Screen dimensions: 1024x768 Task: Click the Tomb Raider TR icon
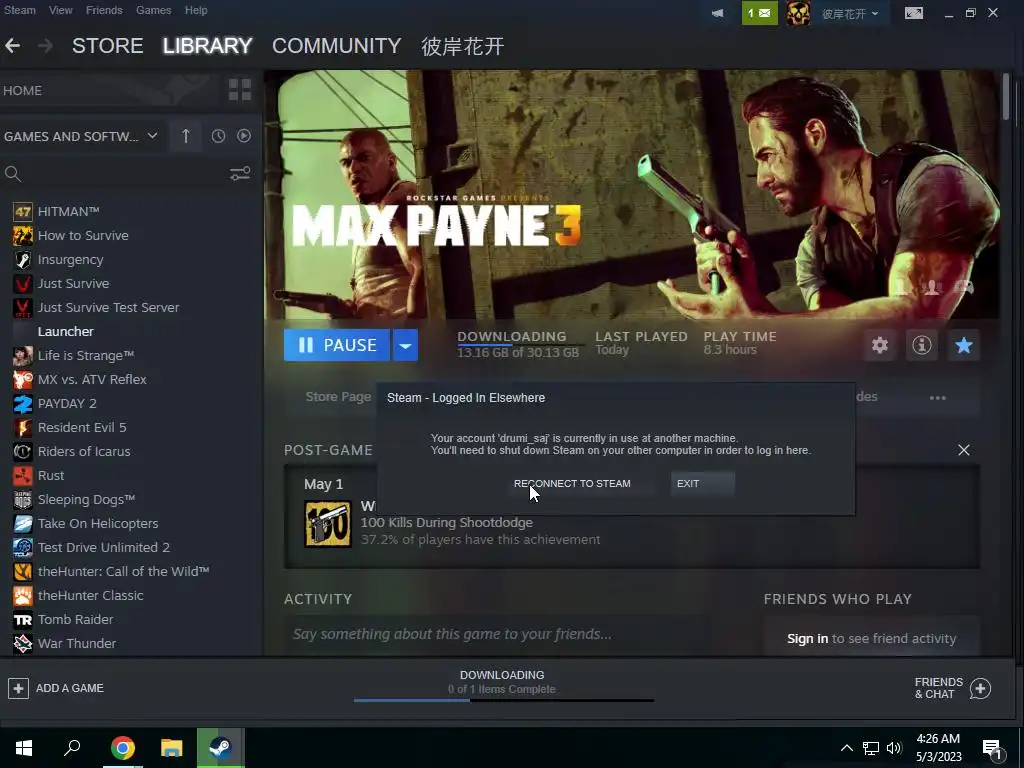click(x=23, y=620)
